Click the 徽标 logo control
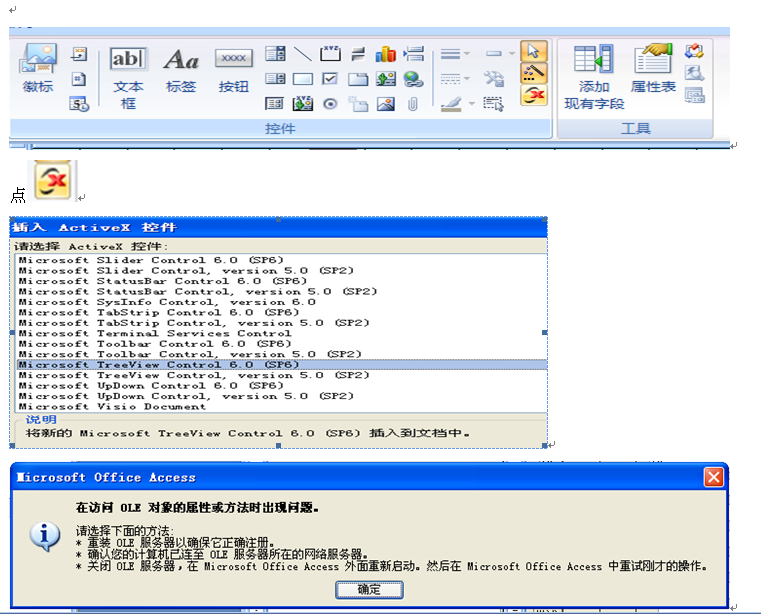This screenshot has width=761, height=614. coord(38,68)
